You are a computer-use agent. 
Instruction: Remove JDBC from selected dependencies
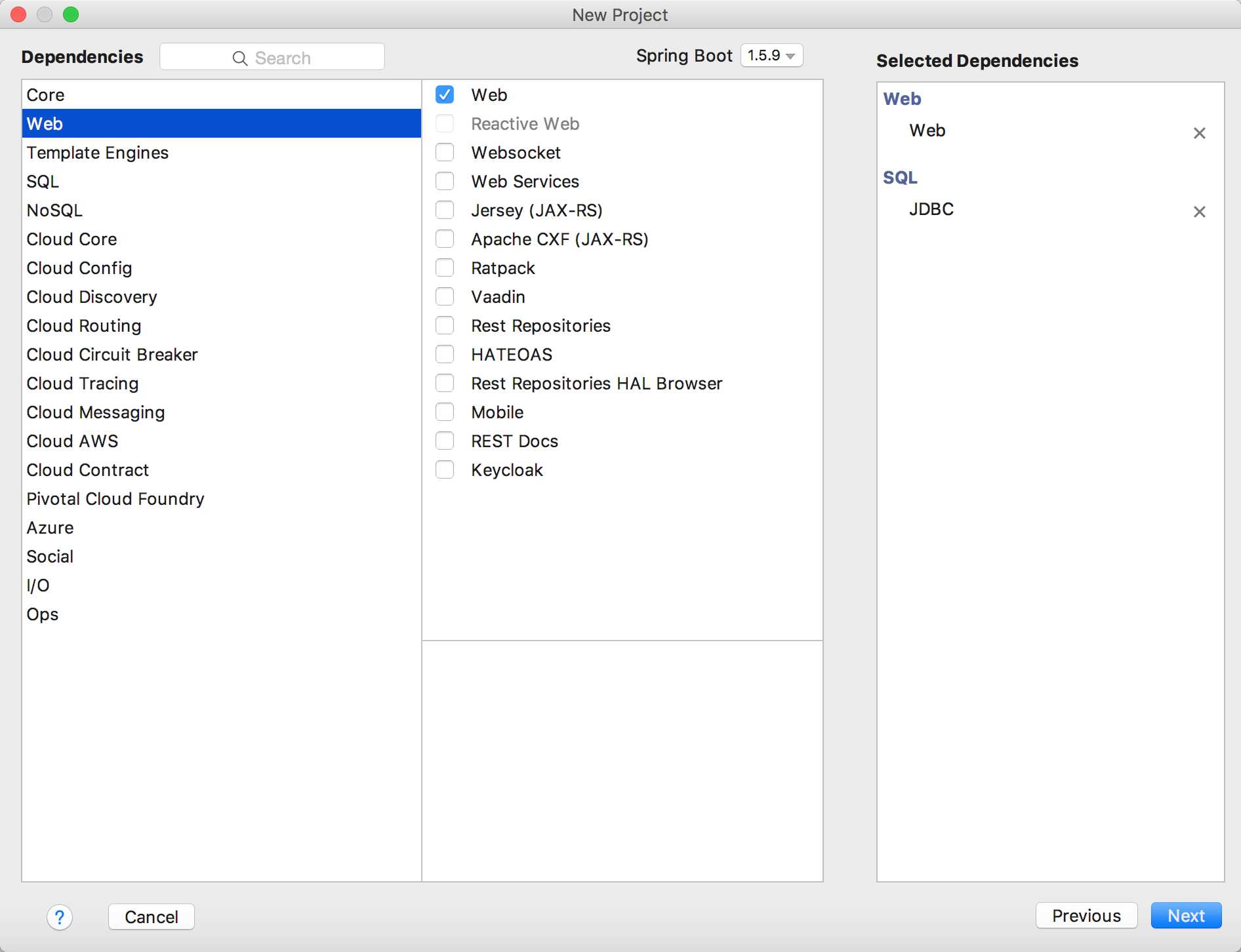coord(1199,212)
